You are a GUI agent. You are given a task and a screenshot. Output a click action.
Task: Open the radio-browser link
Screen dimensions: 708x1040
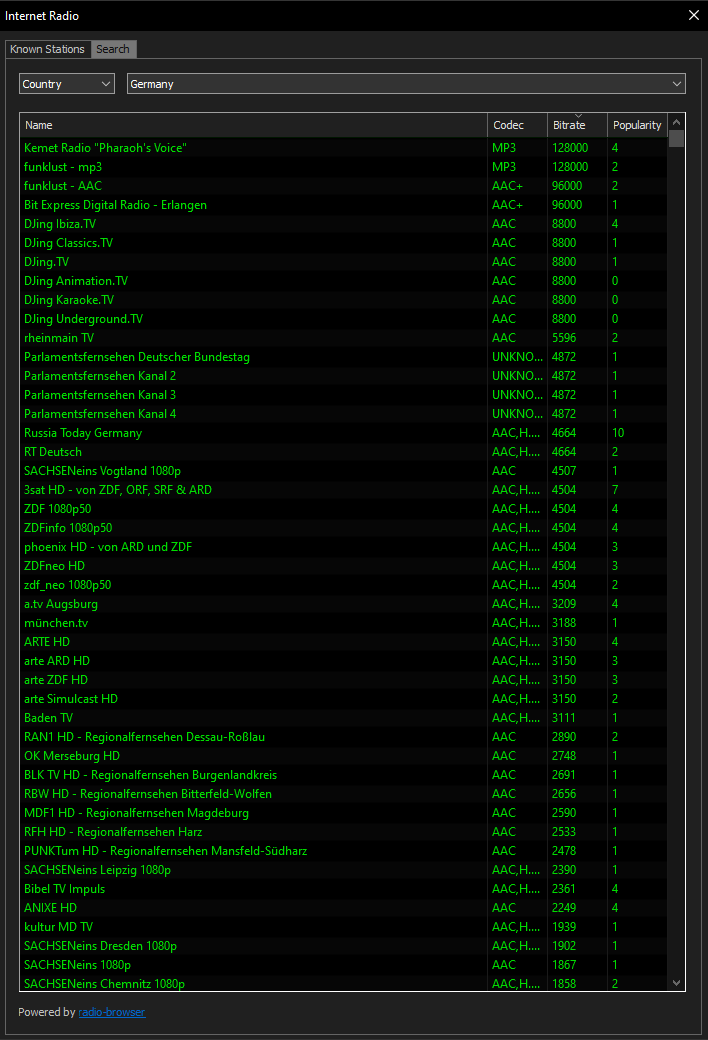tap(111, 1012)
